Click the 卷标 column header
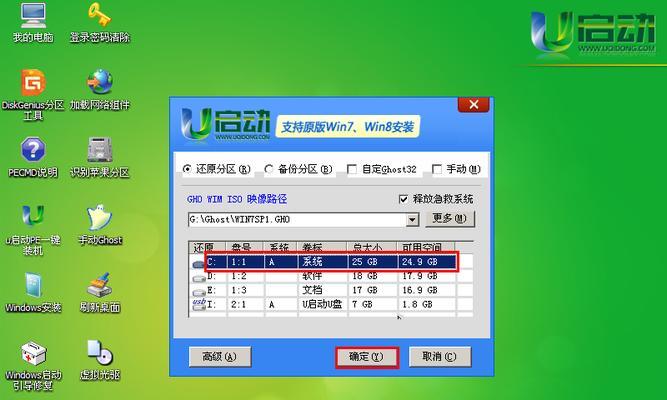The width and height of the screenshot is (667, 400). [x=323, y=247]
